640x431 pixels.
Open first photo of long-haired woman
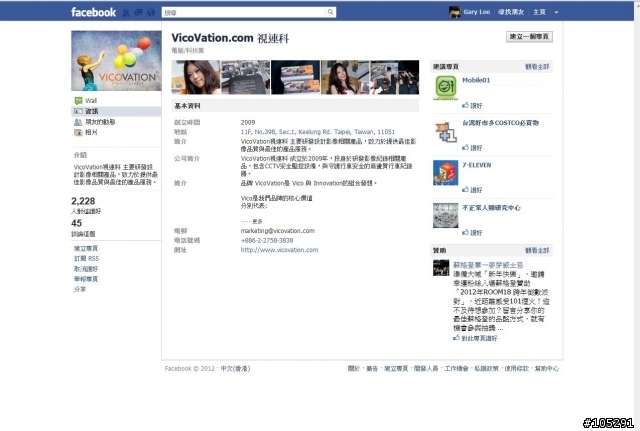[196, 77]
